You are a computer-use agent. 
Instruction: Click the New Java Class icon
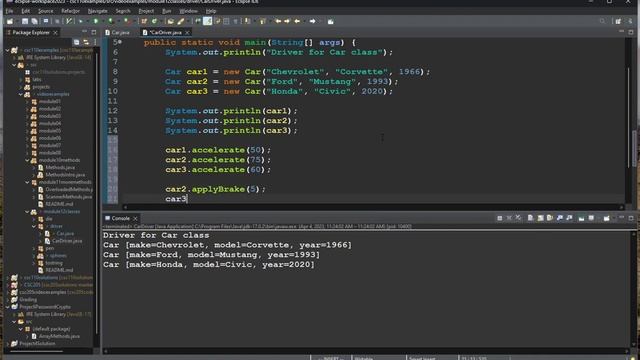click(154, 21)
